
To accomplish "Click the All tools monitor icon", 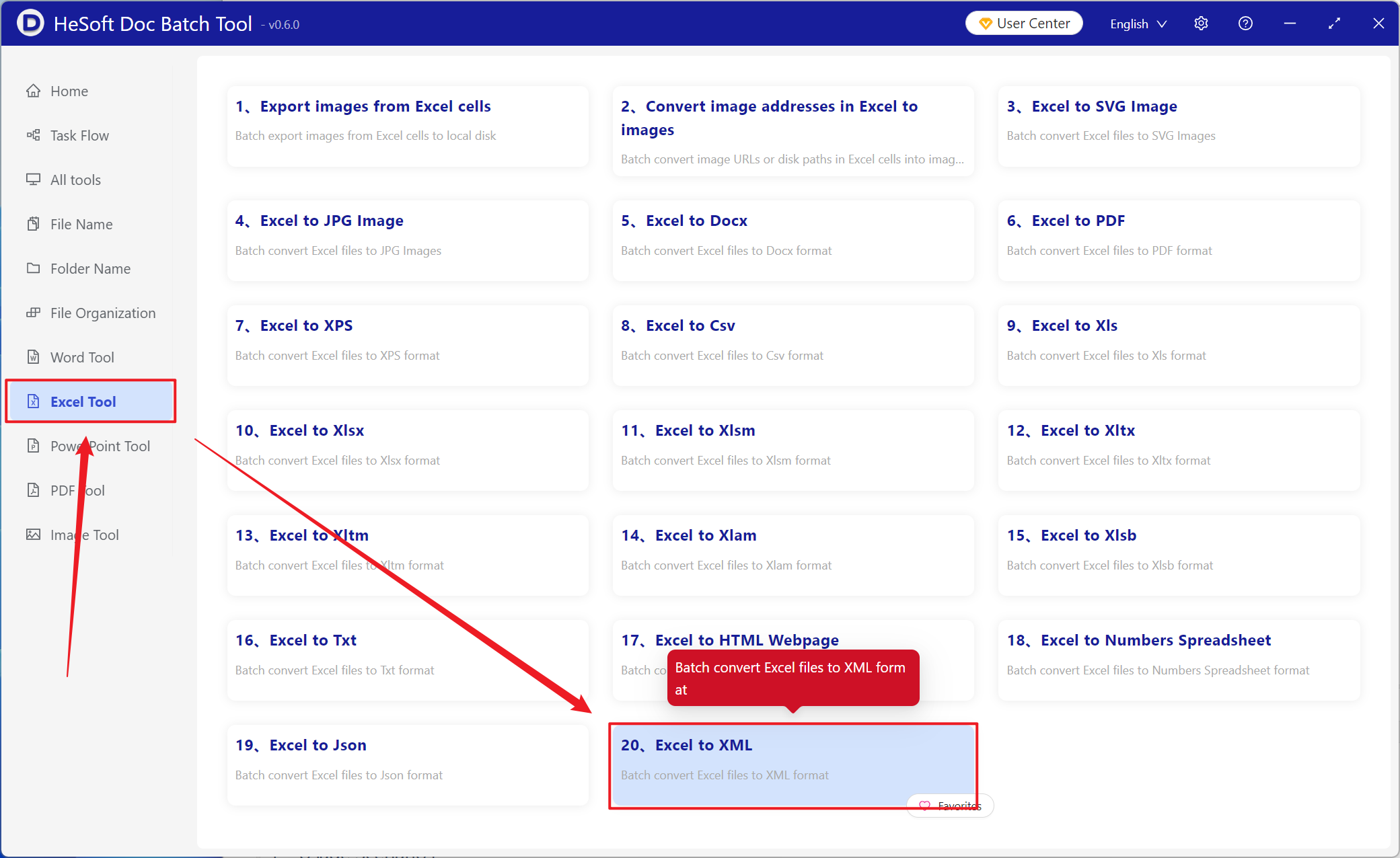I will 33,180.
